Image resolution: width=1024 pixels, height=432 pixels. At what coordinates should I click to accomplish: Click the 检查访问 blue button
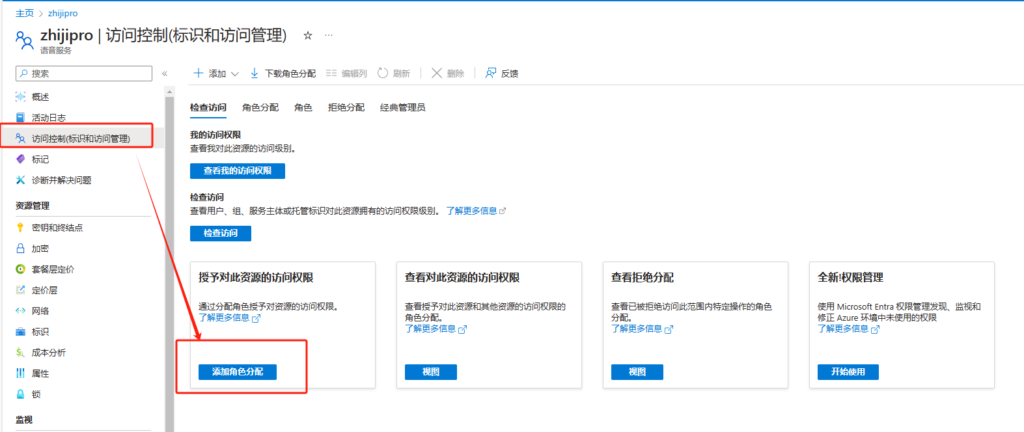coord(221,233)
